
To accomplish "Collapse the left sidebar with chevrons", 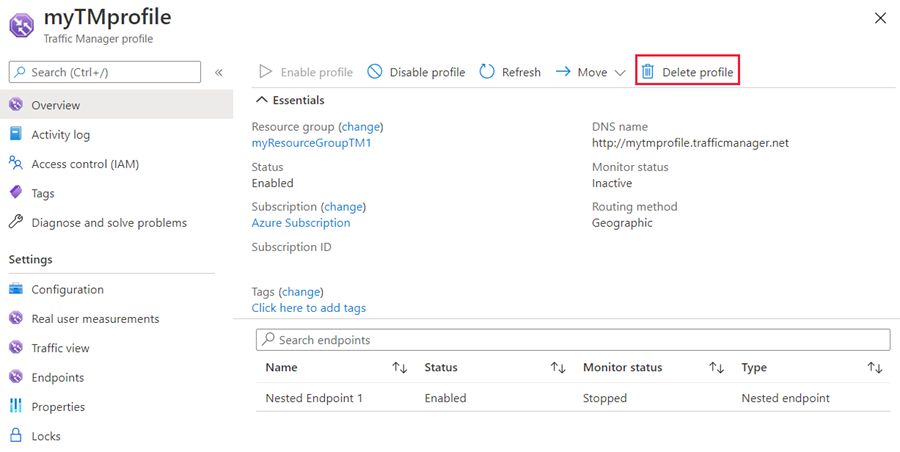I will point(219,72).
